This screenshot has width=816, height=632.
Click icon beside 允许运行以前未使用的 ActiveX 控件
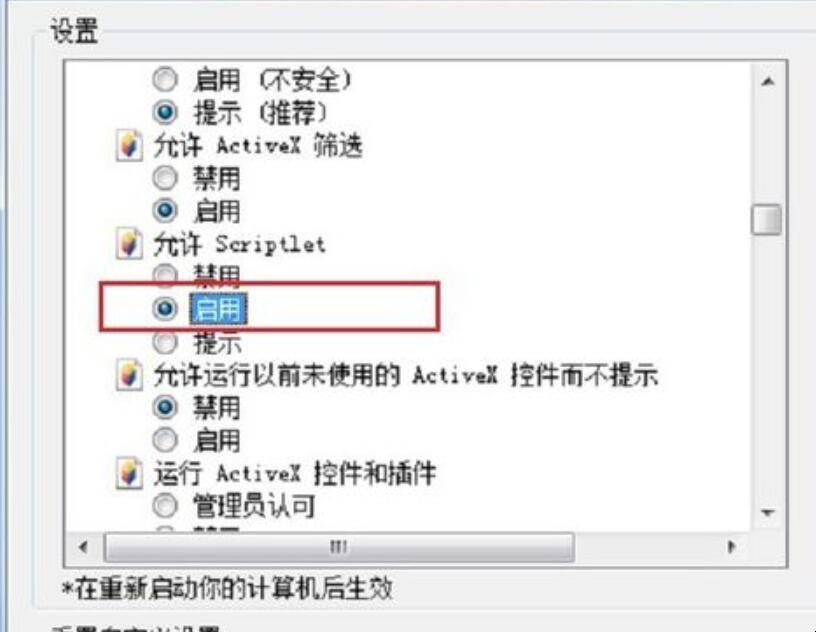[x=129, y=374]
